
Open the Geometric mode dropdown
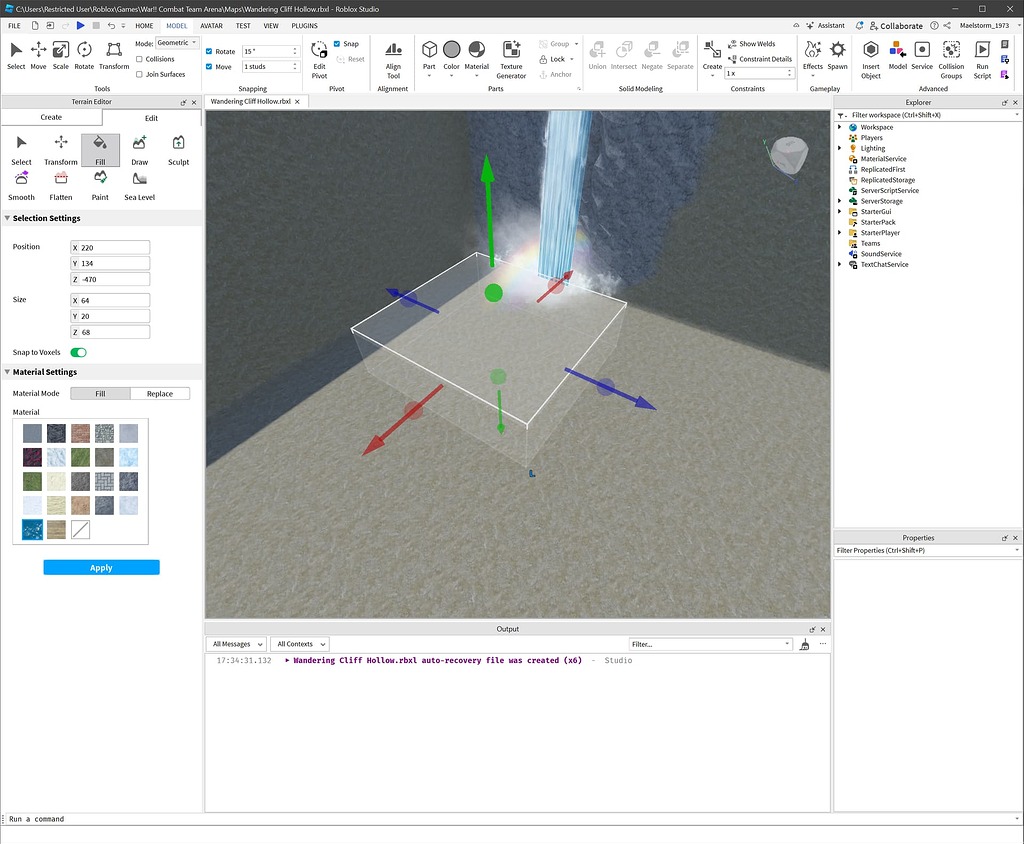click(x=177, y=41)
